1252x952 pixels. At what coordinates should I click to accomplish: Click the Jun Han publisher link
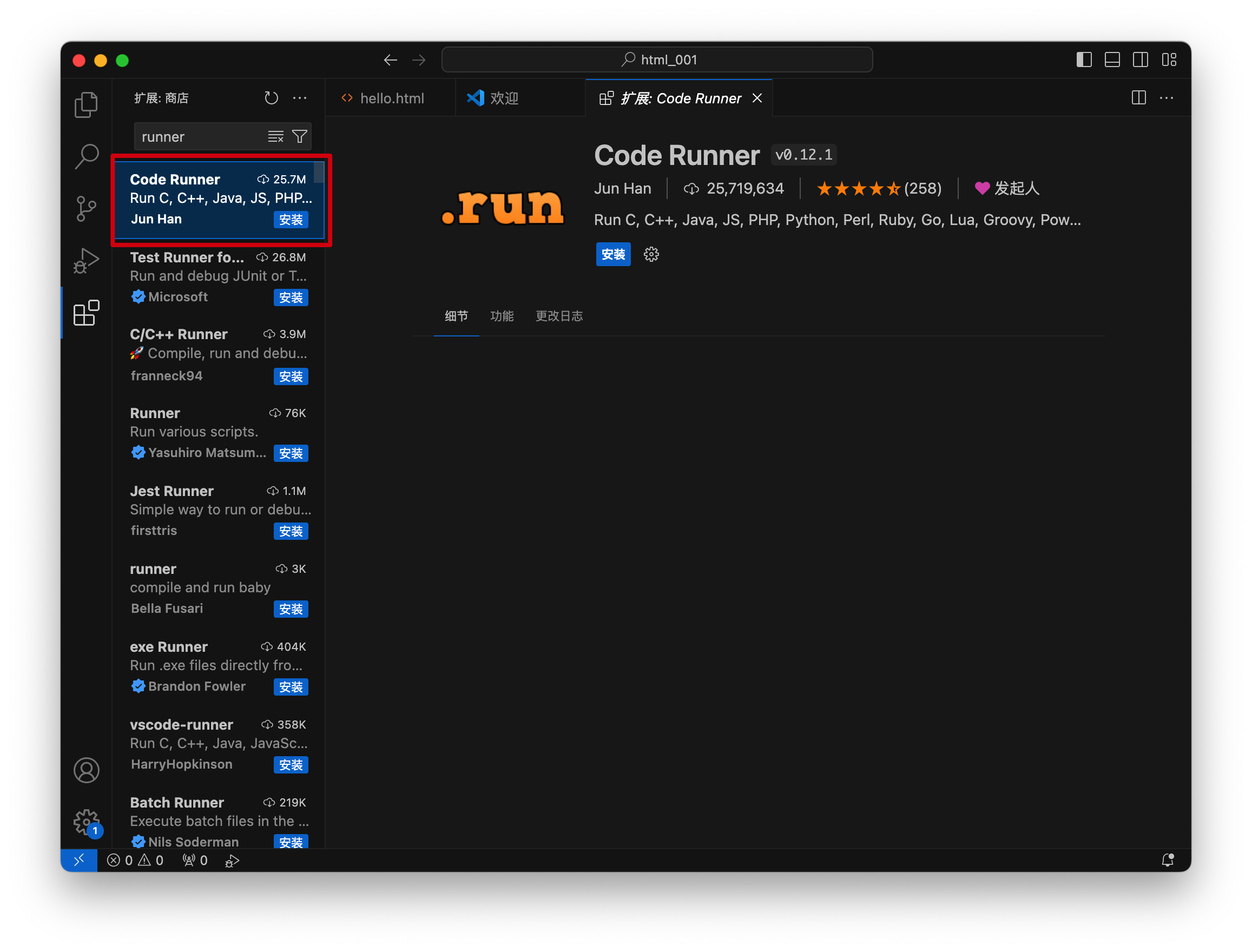pyautogui.click(x=622, y=189)
